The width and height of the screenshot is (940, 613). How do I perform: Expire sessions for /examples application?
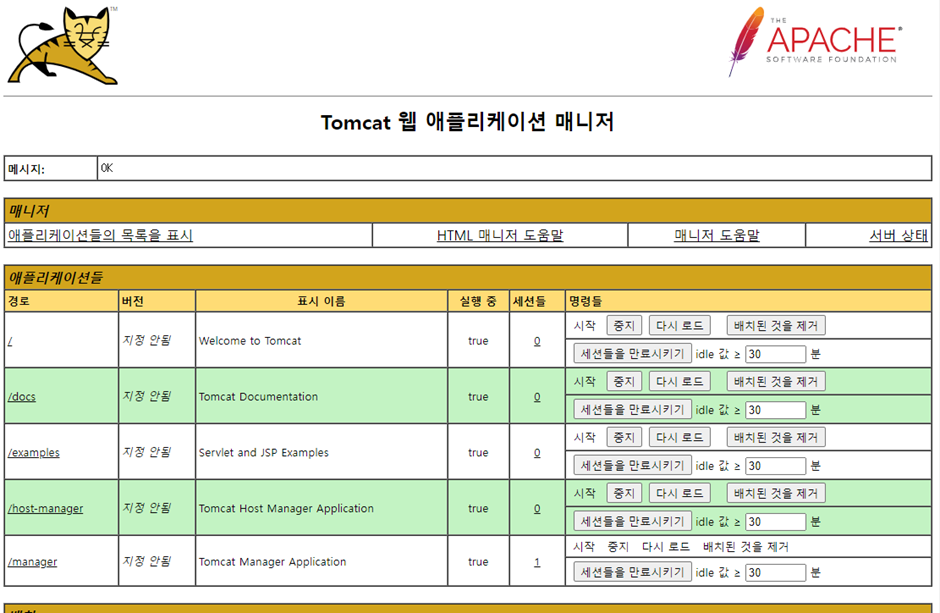click(x=632, y=465)
